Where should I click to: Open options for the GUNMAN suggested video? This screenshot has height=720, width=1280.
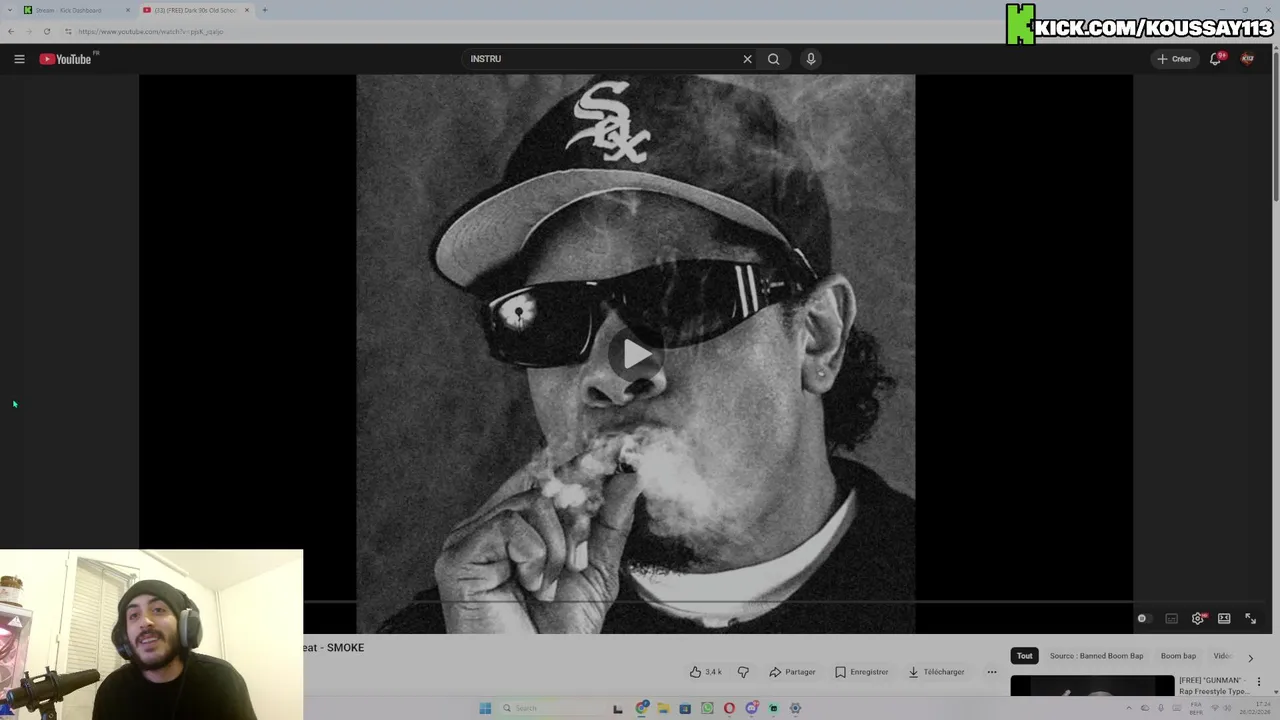point(1259,683)
